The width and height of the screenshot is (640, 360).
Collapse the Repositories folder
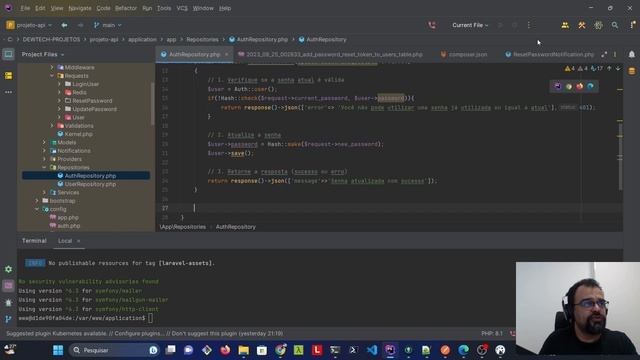pyautogui.click(x=44, y=167)
